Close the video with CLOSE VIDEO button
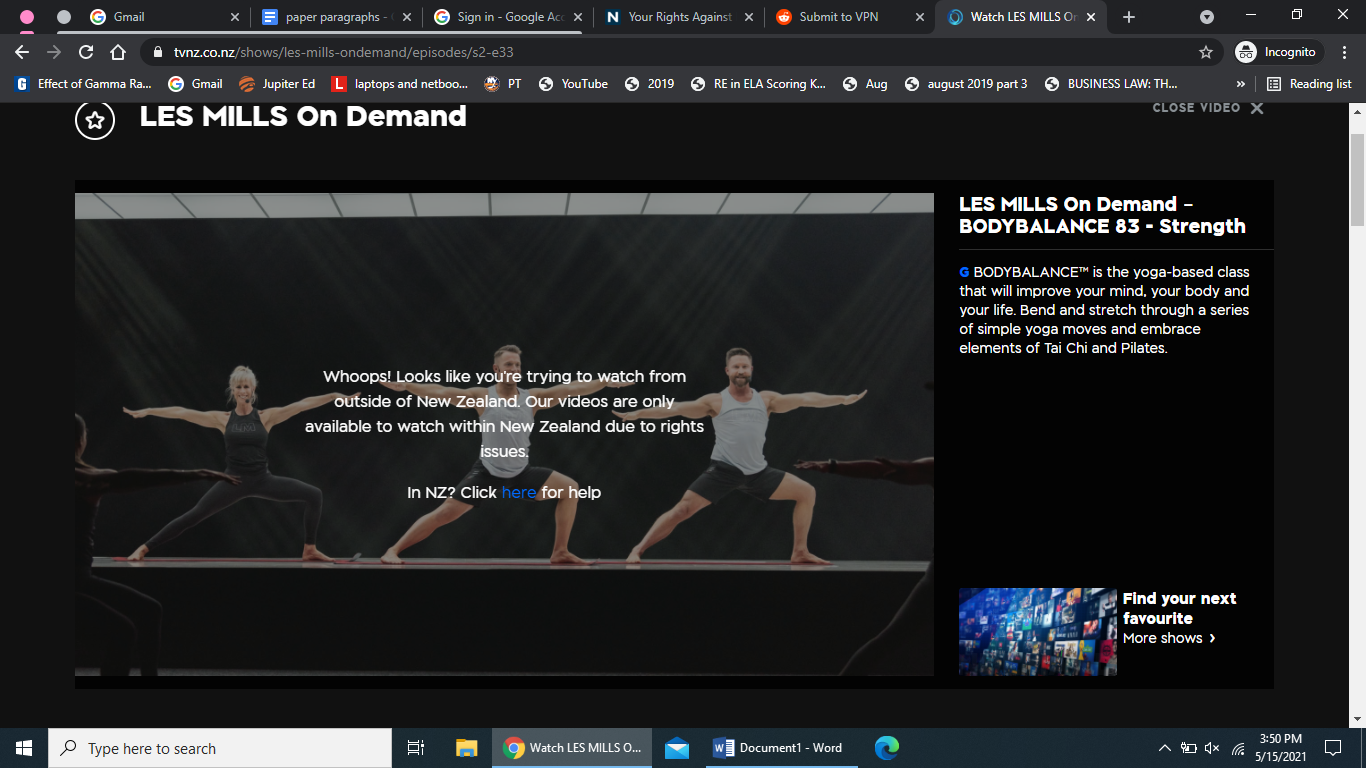 [1208, 108]
